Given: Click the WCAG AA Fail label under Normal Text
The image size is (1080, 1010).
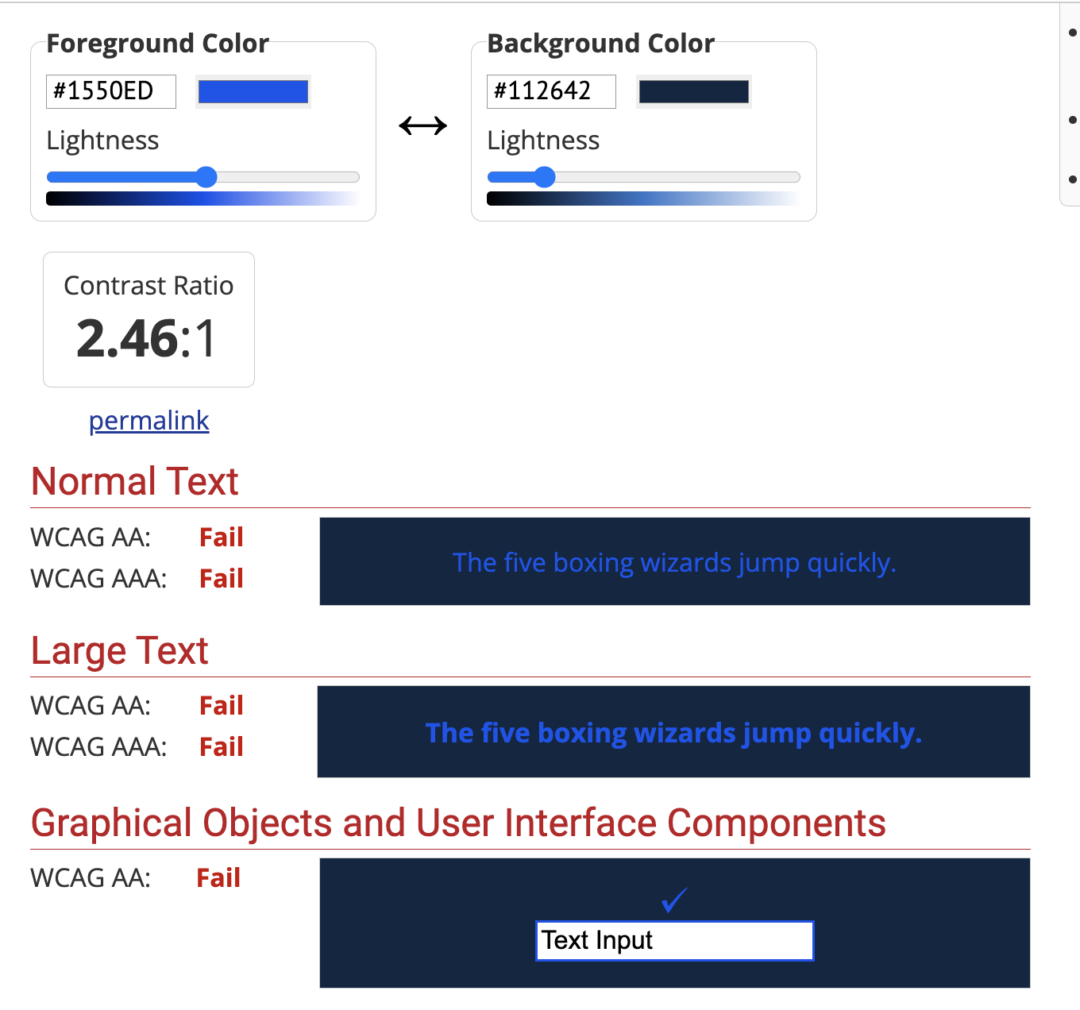Looking at the screenshot, I should click(x=220, y=537).
